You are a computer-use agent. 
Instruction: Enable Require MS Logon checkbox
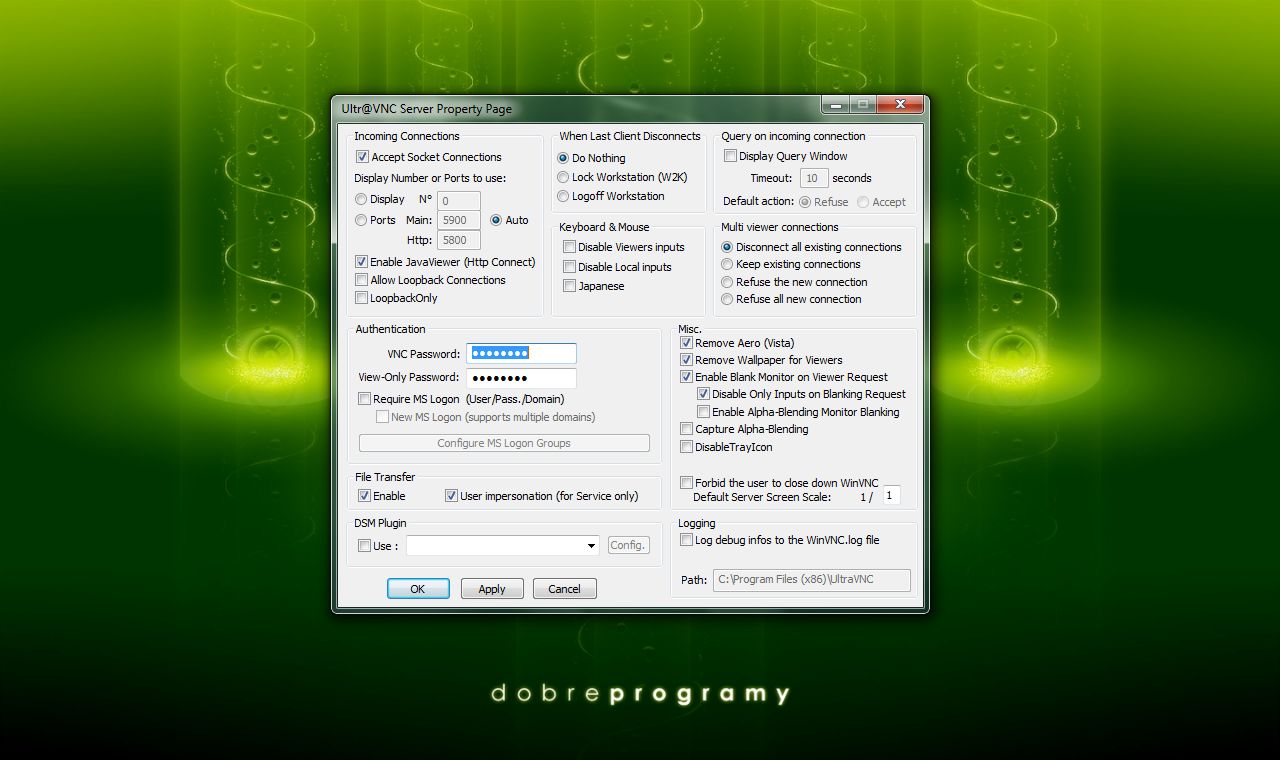click(365, 399)
